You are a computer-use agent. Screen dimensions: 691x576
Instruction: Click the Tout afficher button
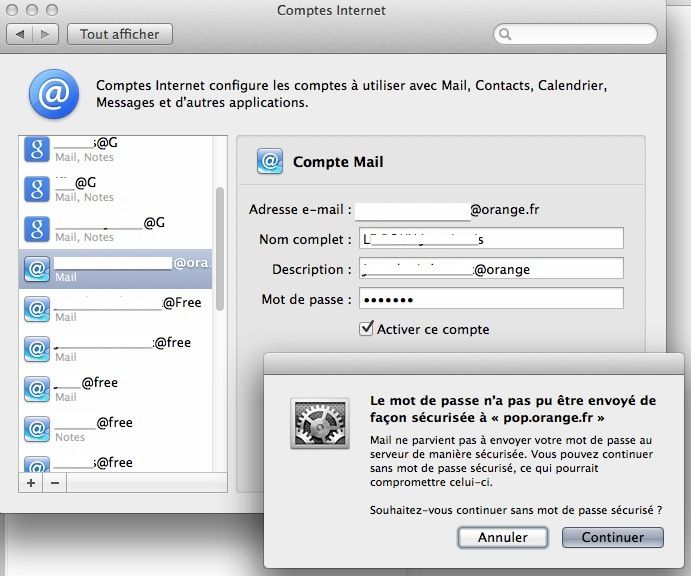pyautogui.click(x=119, y=34)
